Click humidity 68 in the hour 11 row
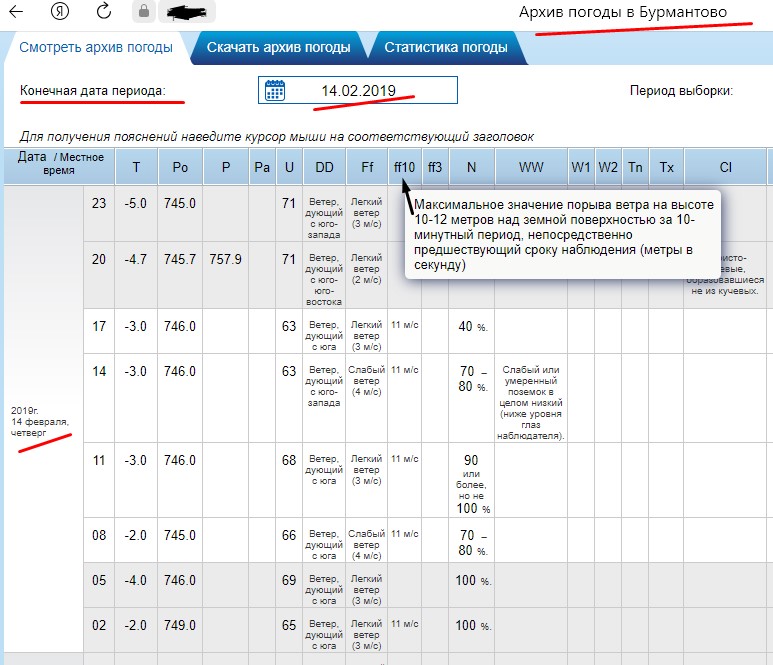Viewport: 773px width, 665px height. [x=289, y=460]
